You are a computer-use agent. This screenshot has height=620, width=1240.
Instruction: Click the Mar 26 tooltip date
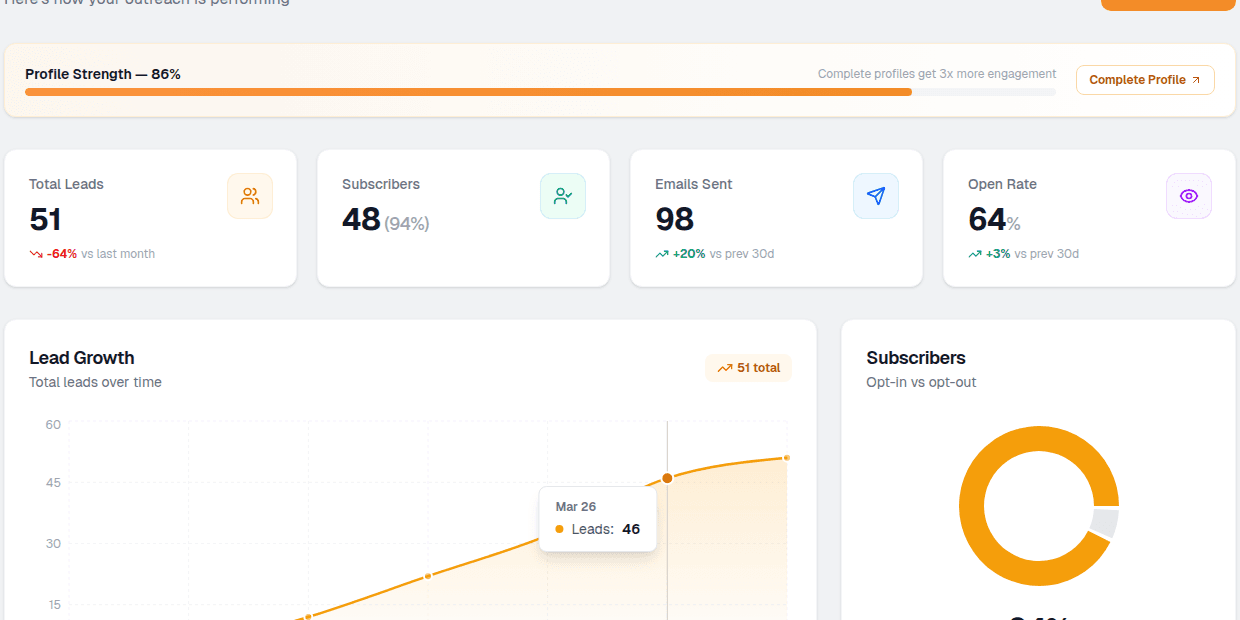(576, 507)
